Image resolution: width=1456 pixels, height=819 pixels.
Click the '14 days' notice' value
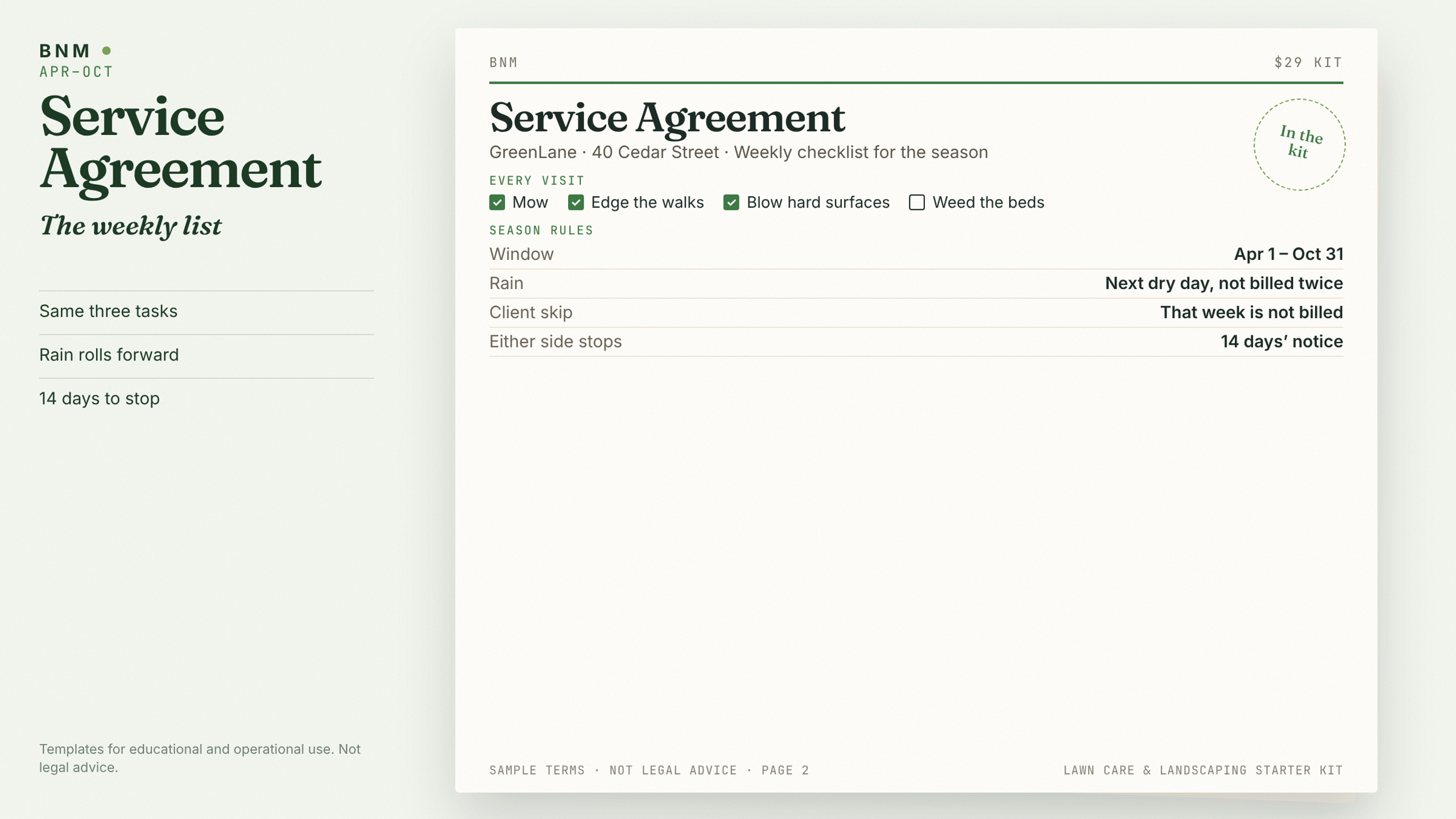(x=1282, y=341)
